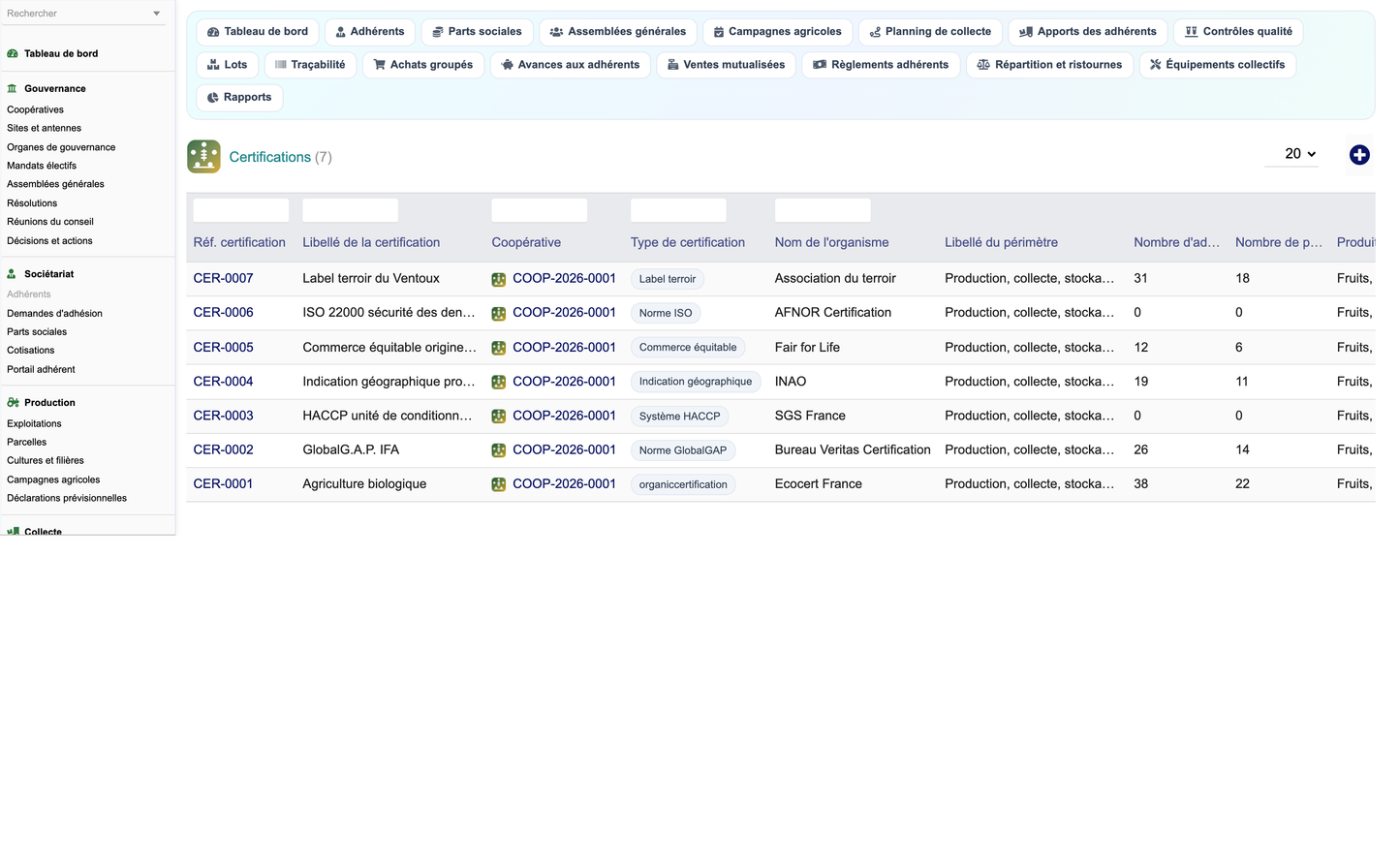This screenshot has width=1400, height=866.
Task: Sort by Type de certification header
Action: 688,243
